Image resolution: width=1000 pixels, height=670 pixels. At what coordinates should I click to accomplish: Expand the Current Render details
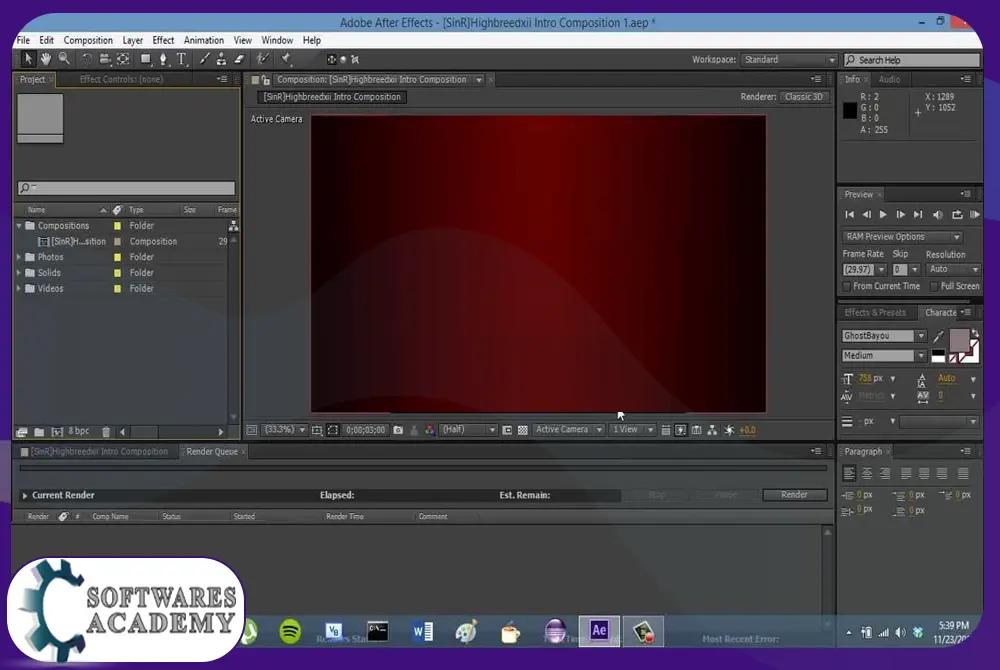pyautogui.click(x=24, y=495)
